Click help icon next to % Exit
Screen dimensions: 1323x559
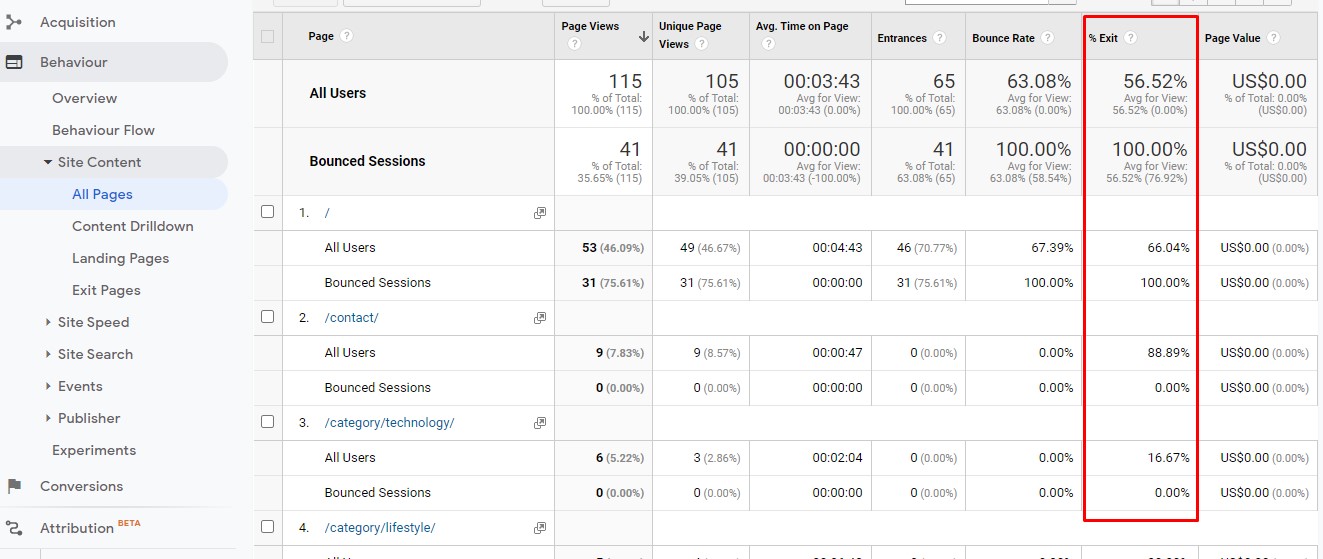1130,38
